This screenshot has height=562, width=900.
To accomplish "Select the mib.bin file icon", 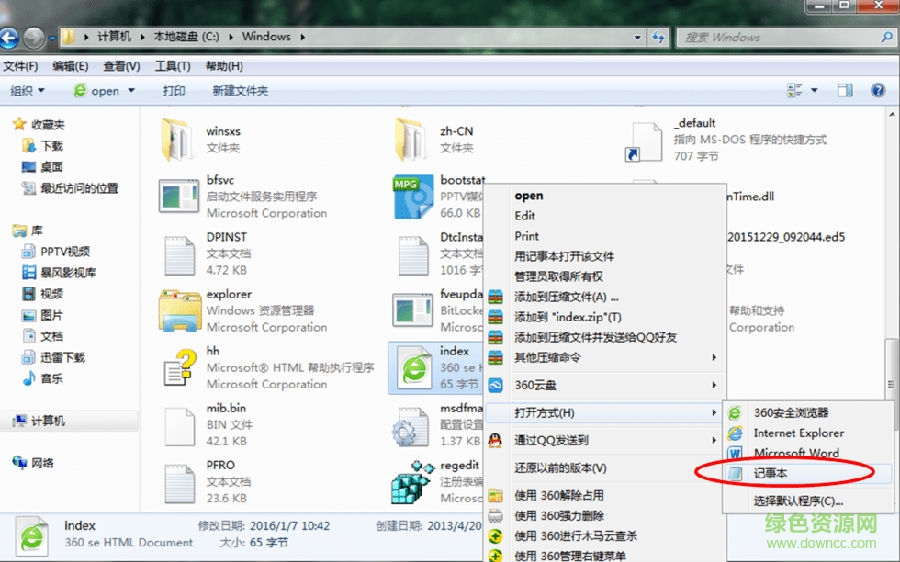I will 179,427.
